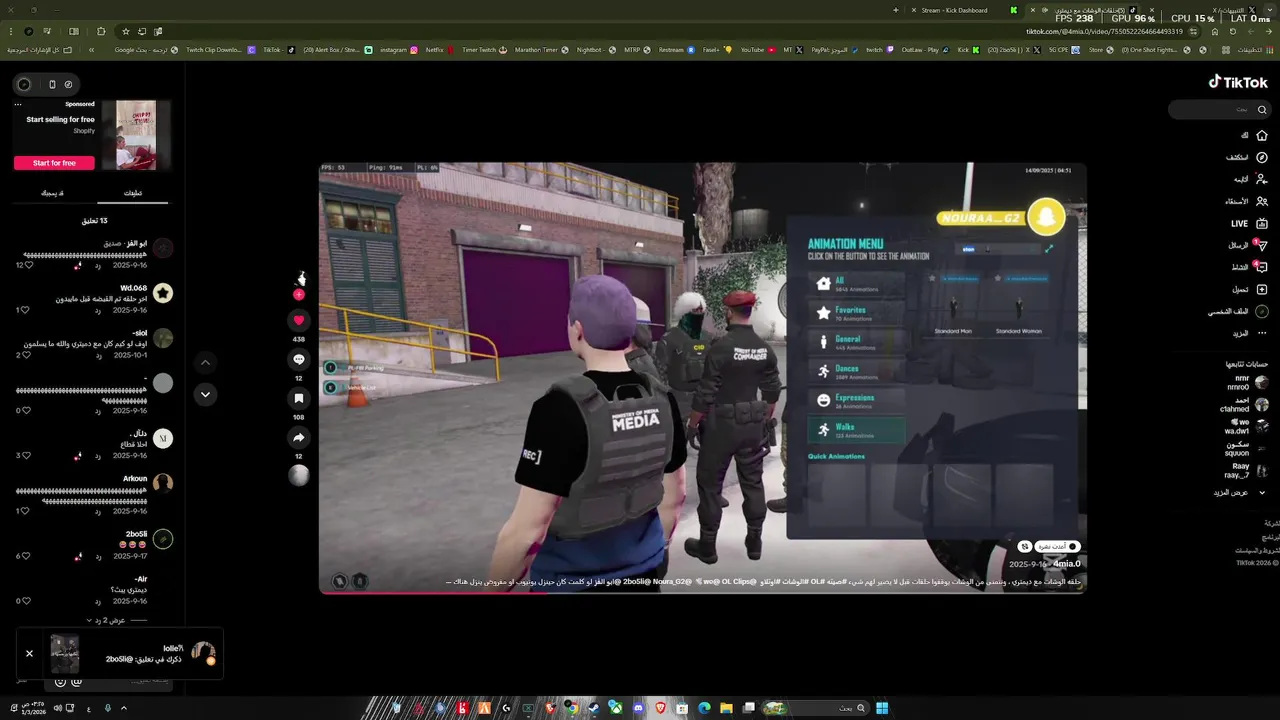The width and height of the screenshot is (1280, 720).
Task: Click the browser address bar URL
Action: 1105,31
